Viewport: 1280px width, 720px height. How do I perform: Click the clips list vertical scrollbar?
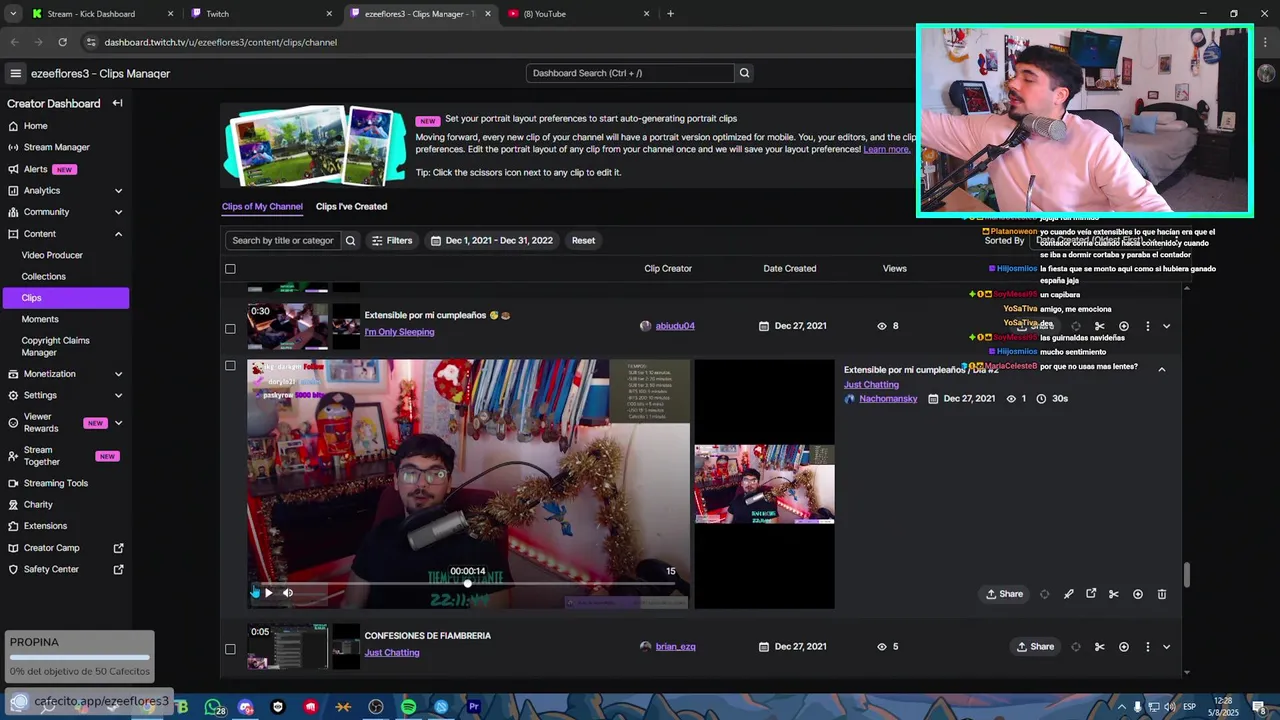click(x=1187, y=575)
